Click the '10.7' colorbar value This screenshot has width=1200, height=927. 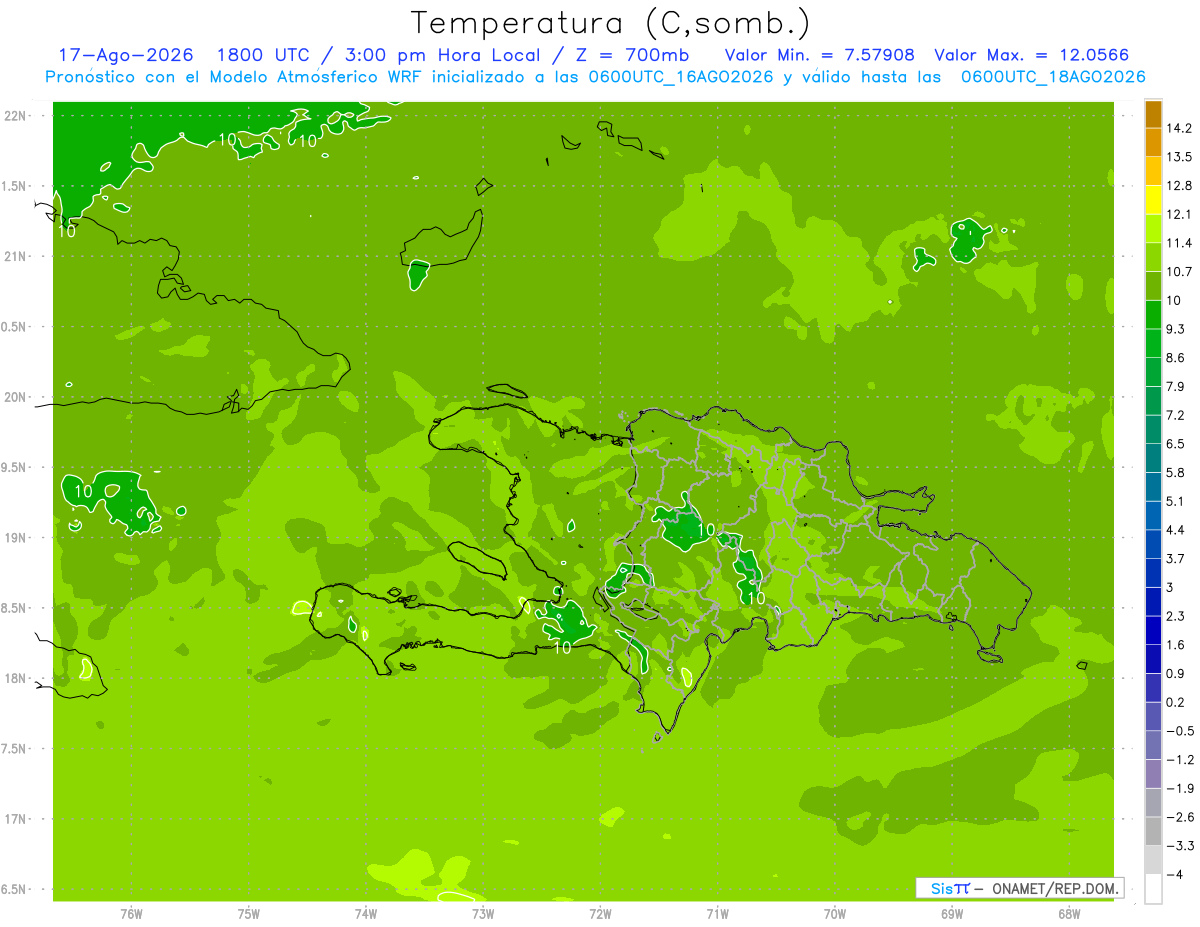click(x=1180, y=272)
